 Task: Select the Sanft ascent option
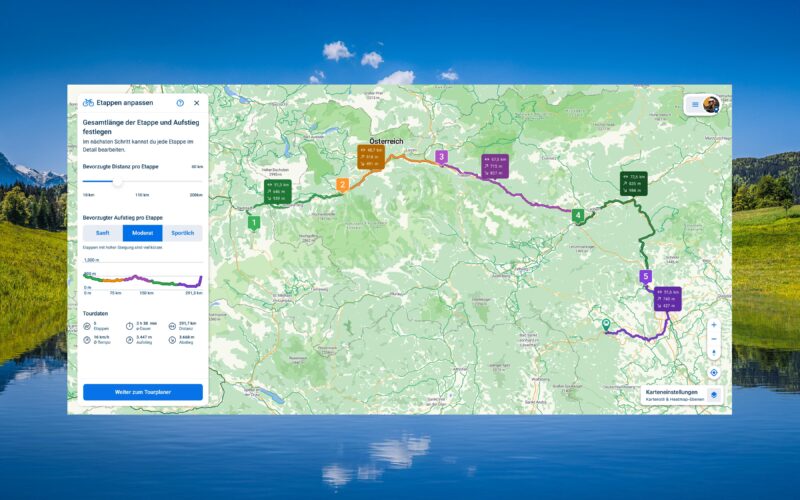tap(103, 233)
